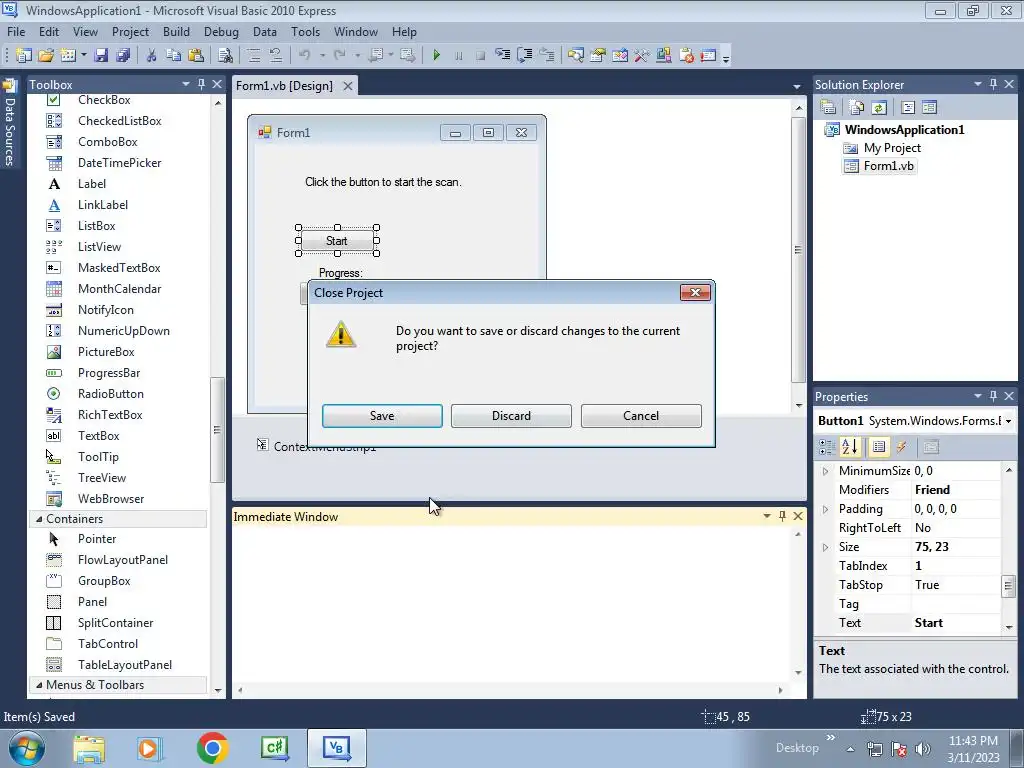The width and height of the screenshot is (1024, 768).
Task: Click the Discard button in the dialog
Action: pyautogui.click(x=511, y=416)
